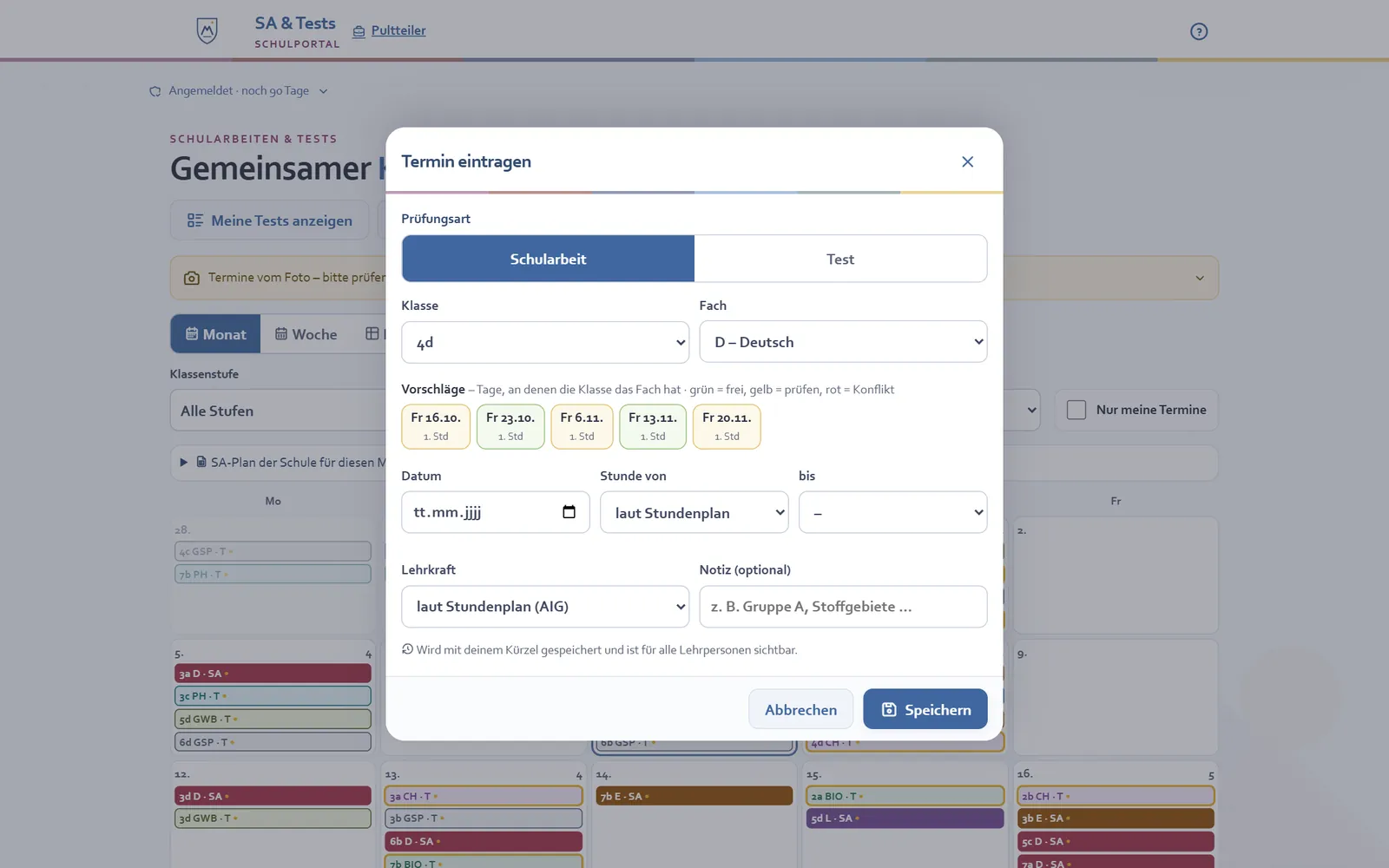Image resolution: width=1389 pixels, height=868 pixels.
Task: Open the 2a BIO · T calendar entry
Action: pos(905,796)
